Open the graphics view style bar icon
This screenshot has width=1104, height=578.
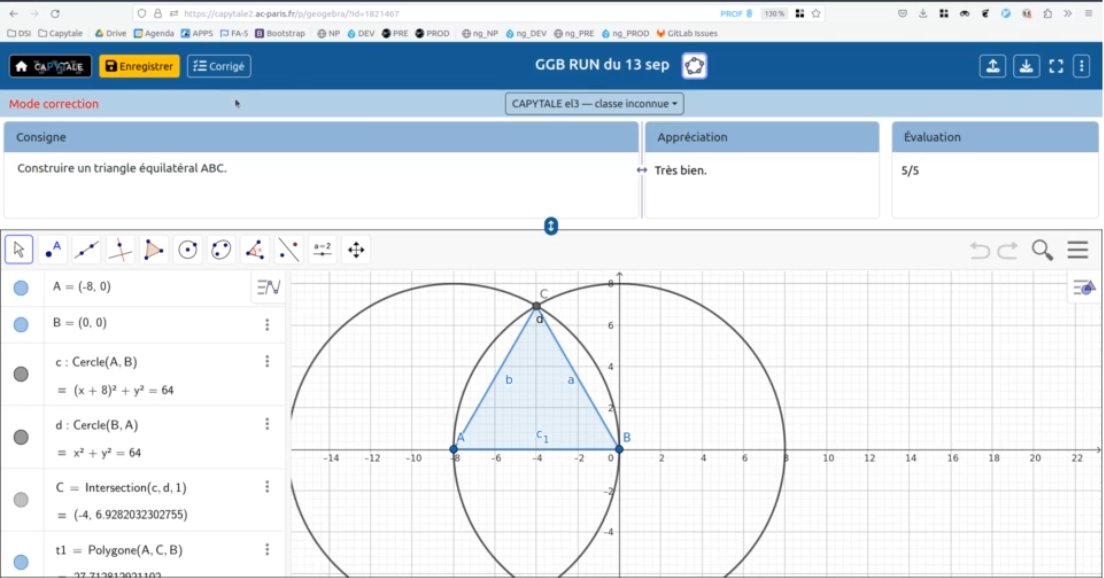[x=1084, y=287]
